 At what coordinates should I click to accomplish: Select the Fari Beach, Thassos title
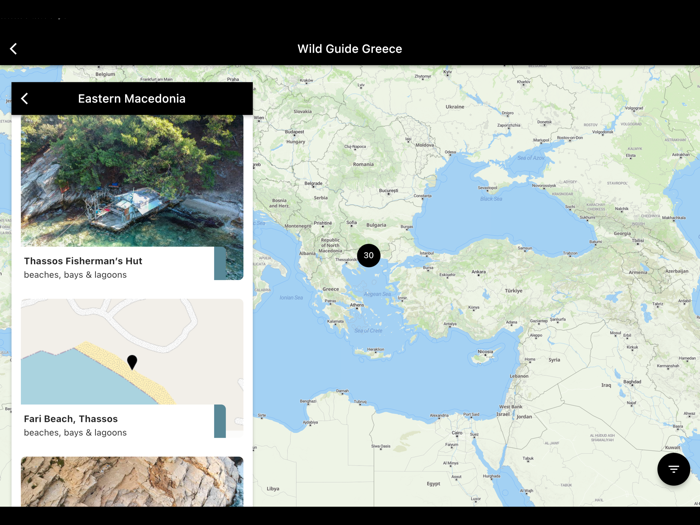[x=71, y=419]
